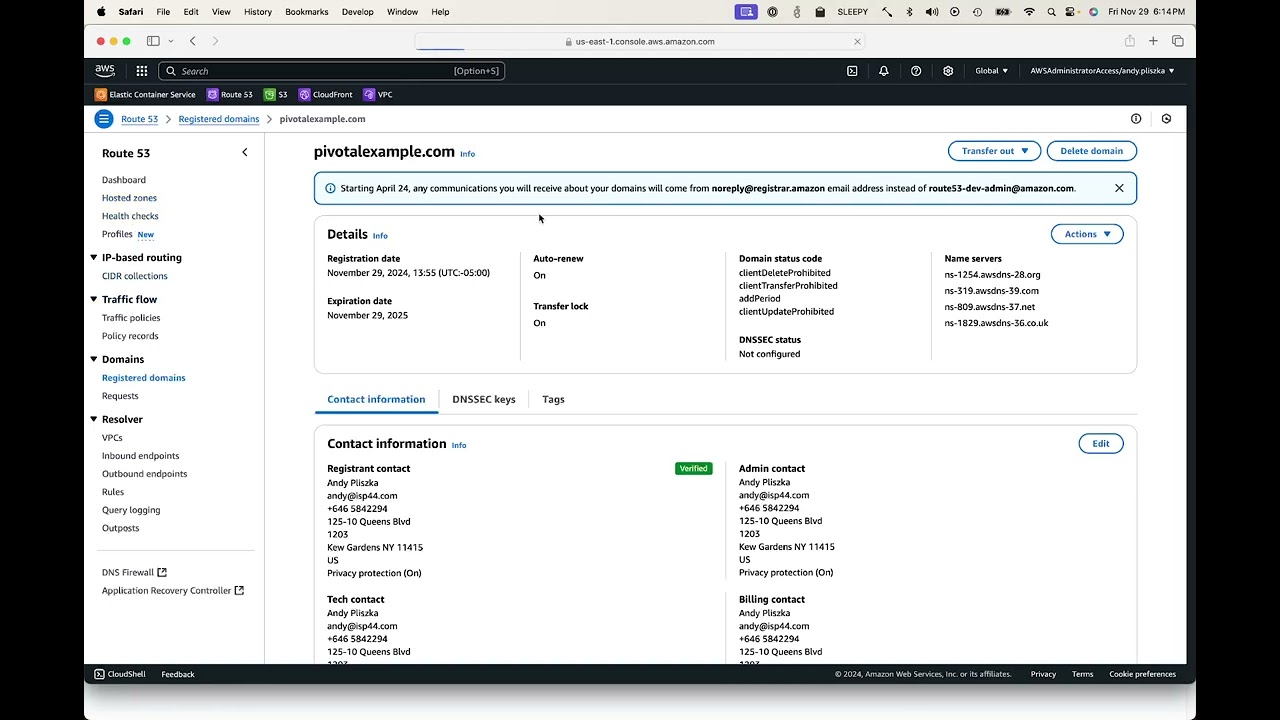The image size is (1280, 720).
Task: Open the AWS services grid menu
Action: 142,71
